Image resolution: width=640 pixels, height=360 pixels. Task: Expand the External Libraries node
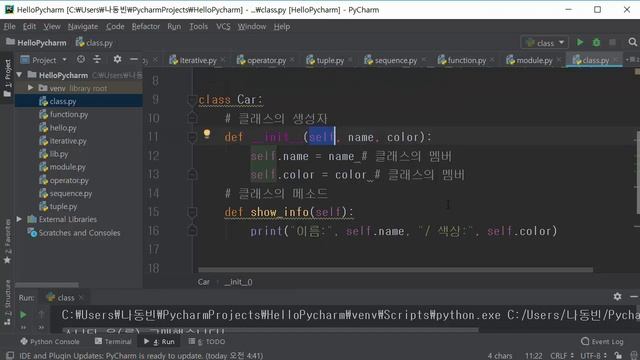19,220
